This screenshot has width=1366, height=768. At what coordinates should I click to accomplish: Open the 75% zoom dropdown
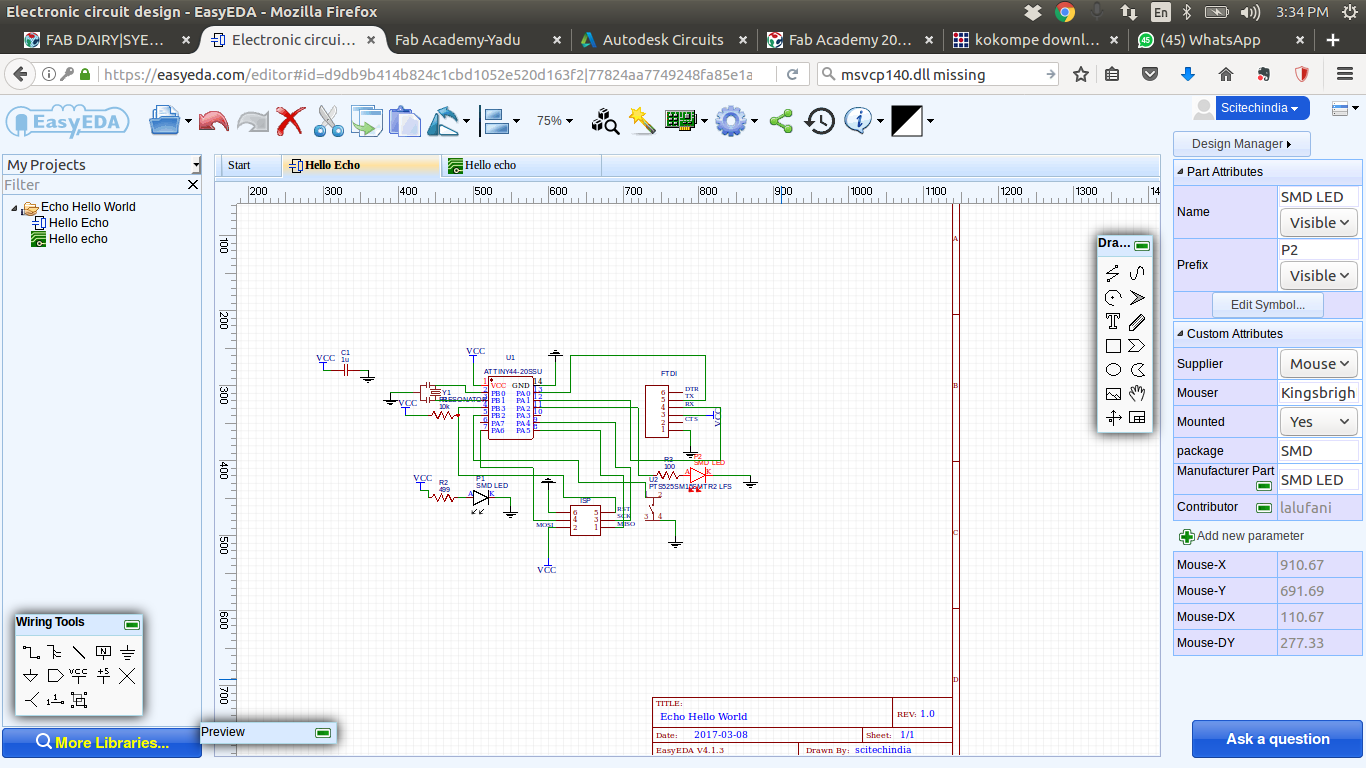(x=555, y=121)
